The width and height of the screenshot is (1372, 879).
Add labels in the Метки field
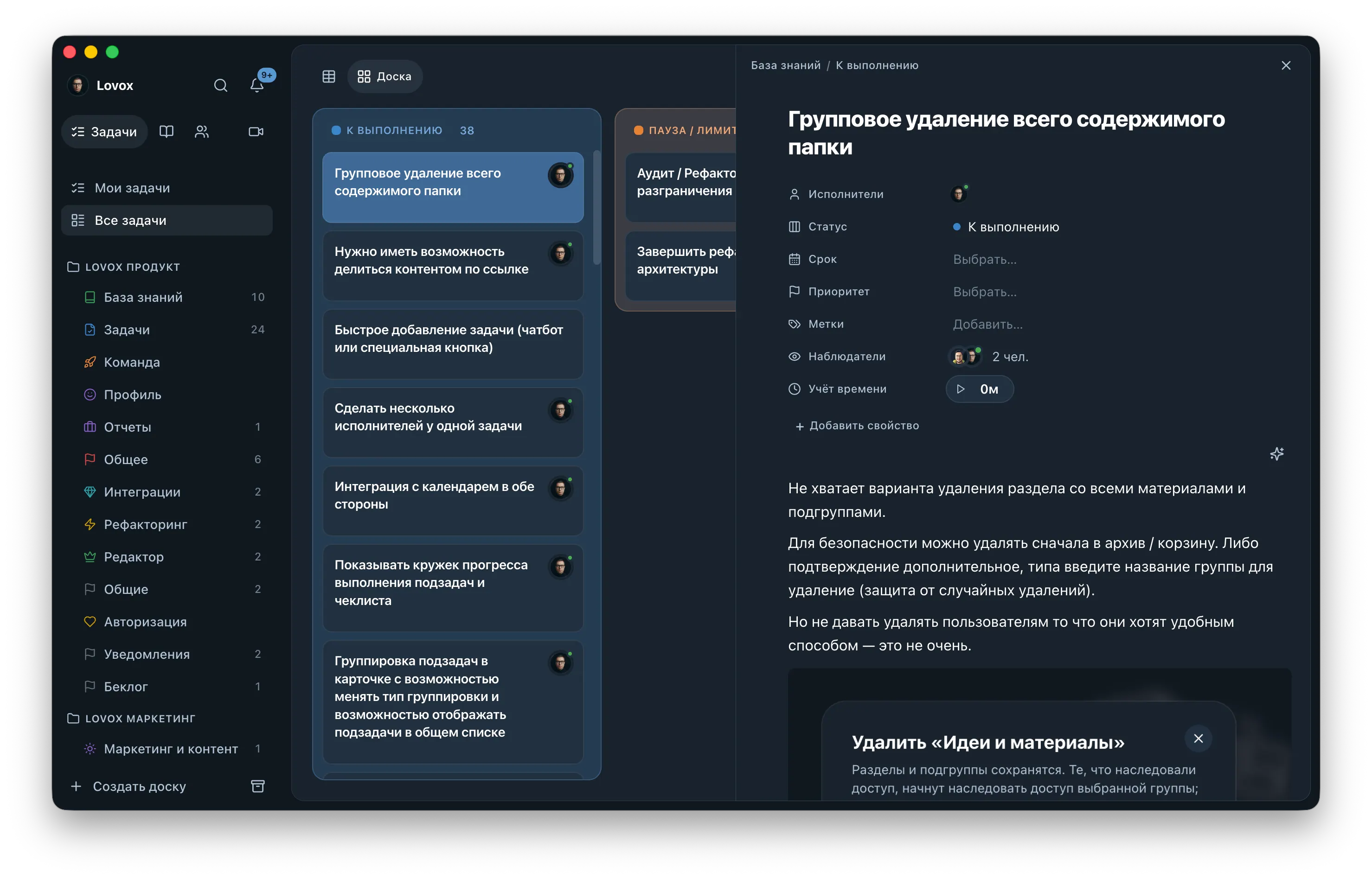(988, 324)
